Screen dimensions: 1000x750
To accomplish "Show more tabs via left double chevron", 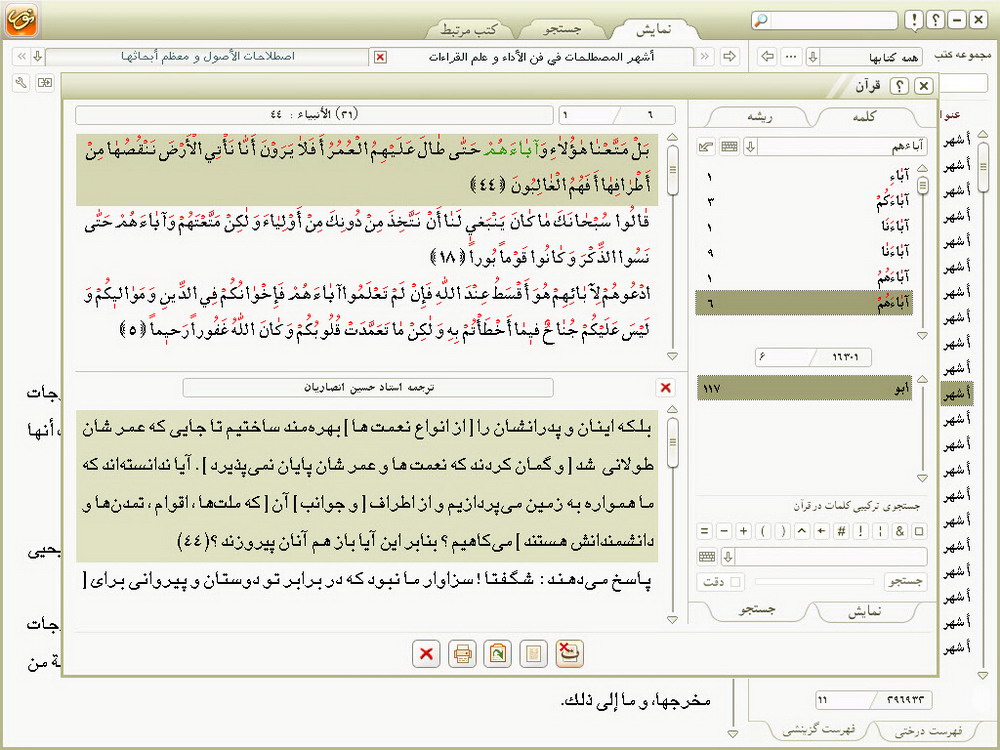I will 22,57.
